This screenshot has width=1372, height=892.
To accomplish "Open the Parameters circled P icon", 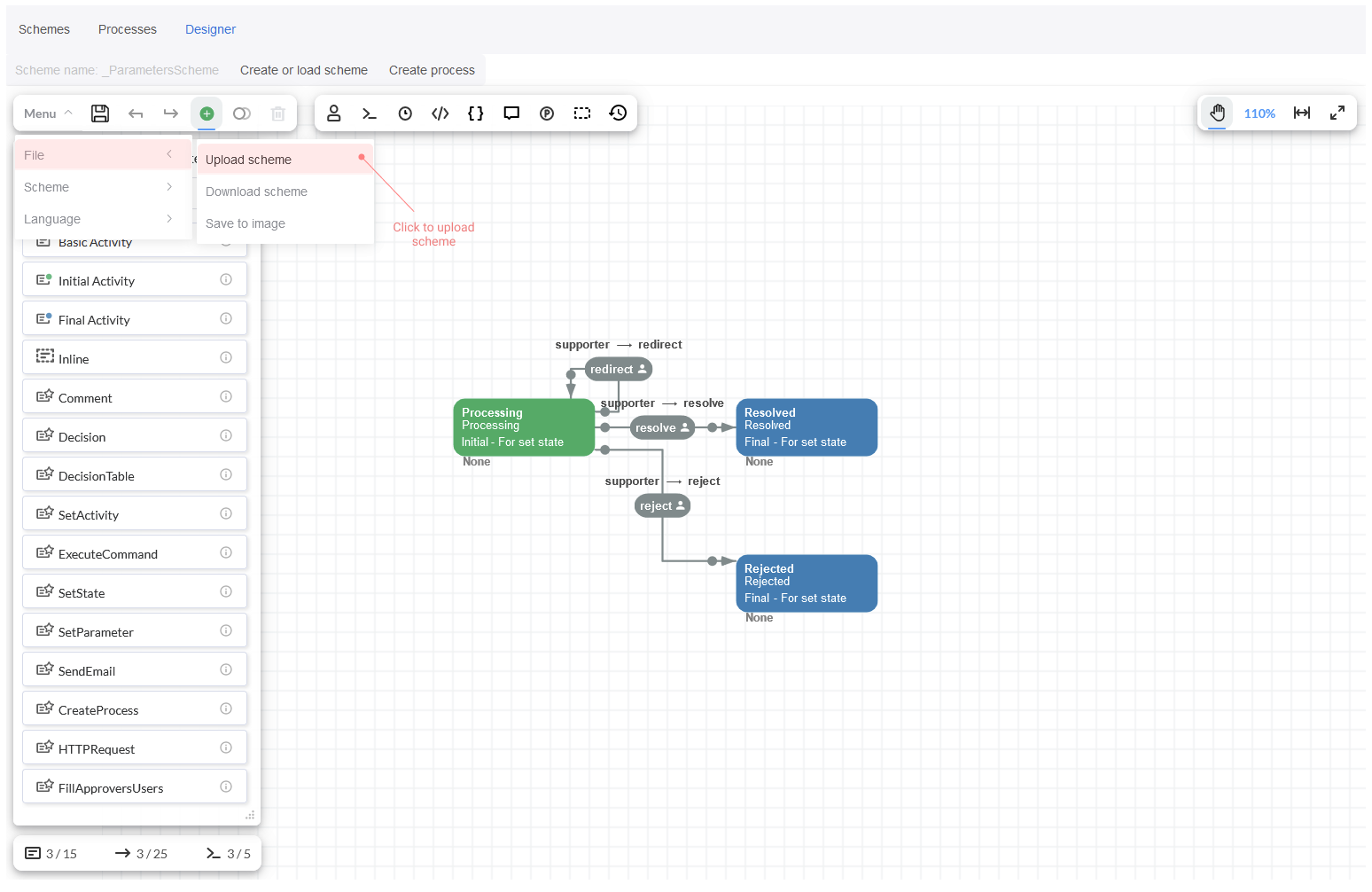I will (x=547, y=113).
